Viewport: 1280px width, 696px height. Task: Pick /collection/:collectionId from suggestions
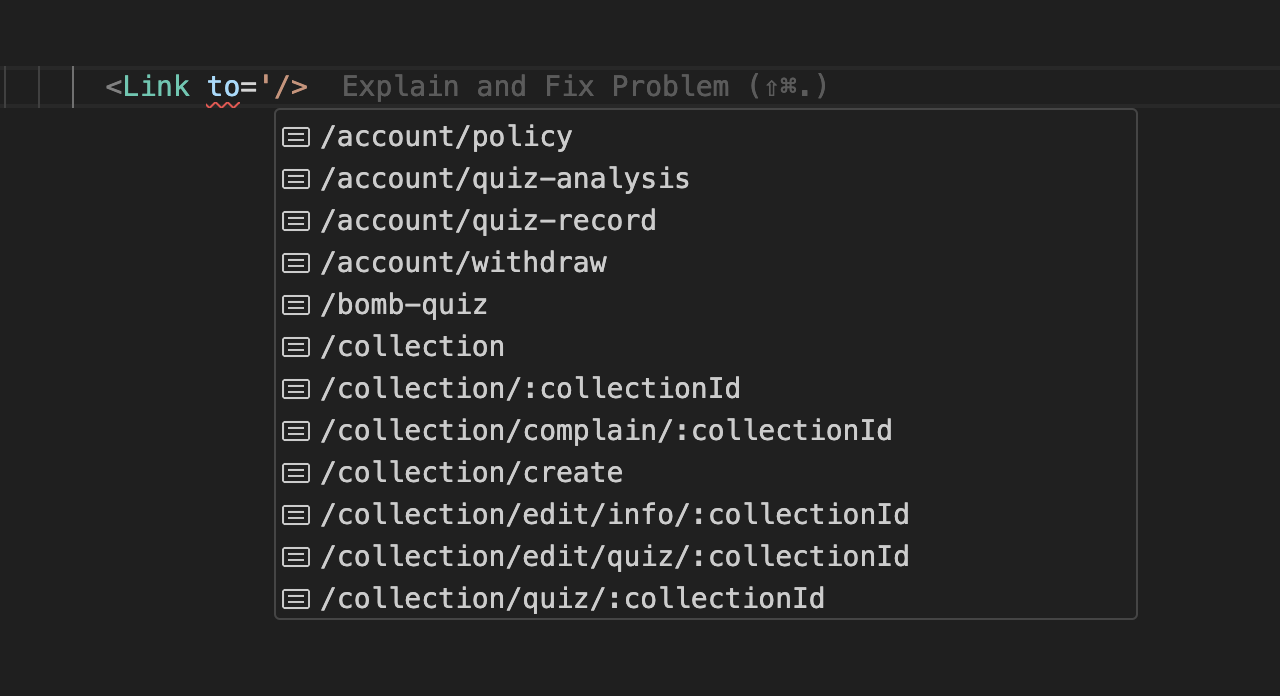pyautogui.click(x=706, y=388)
